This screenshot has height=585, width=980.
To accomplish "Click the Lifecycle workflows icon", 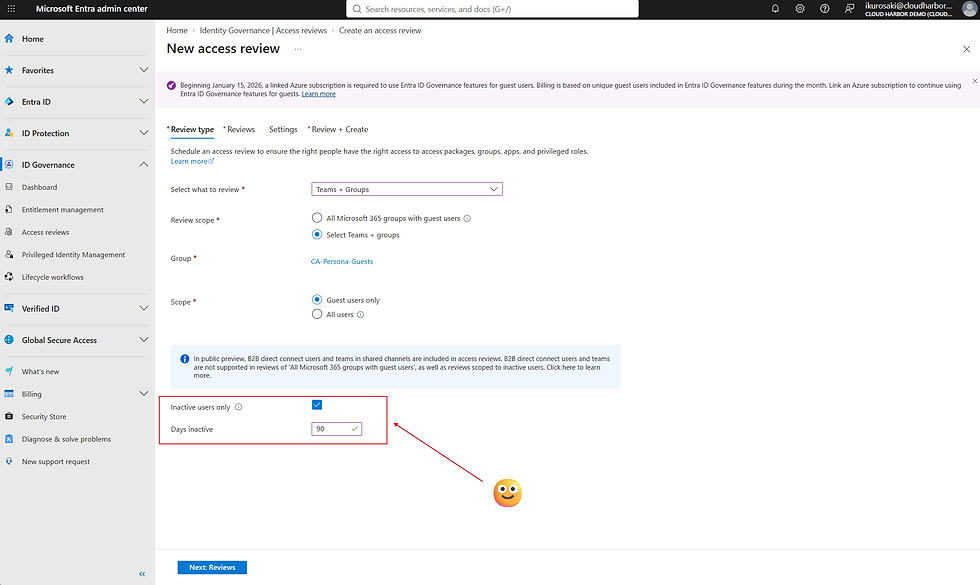I will pos(9,276).
